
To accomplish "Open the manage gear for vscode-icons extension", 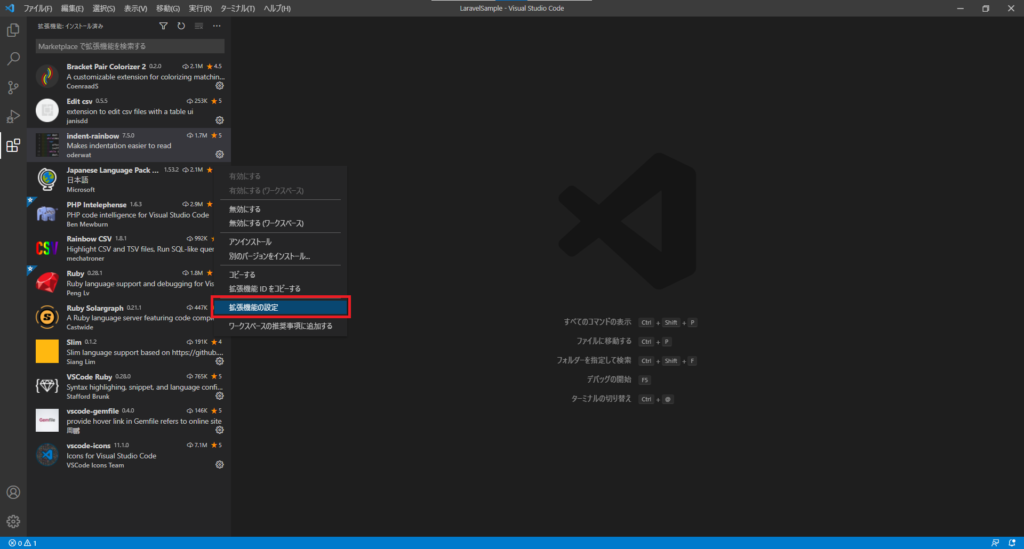I will (219, 464).
